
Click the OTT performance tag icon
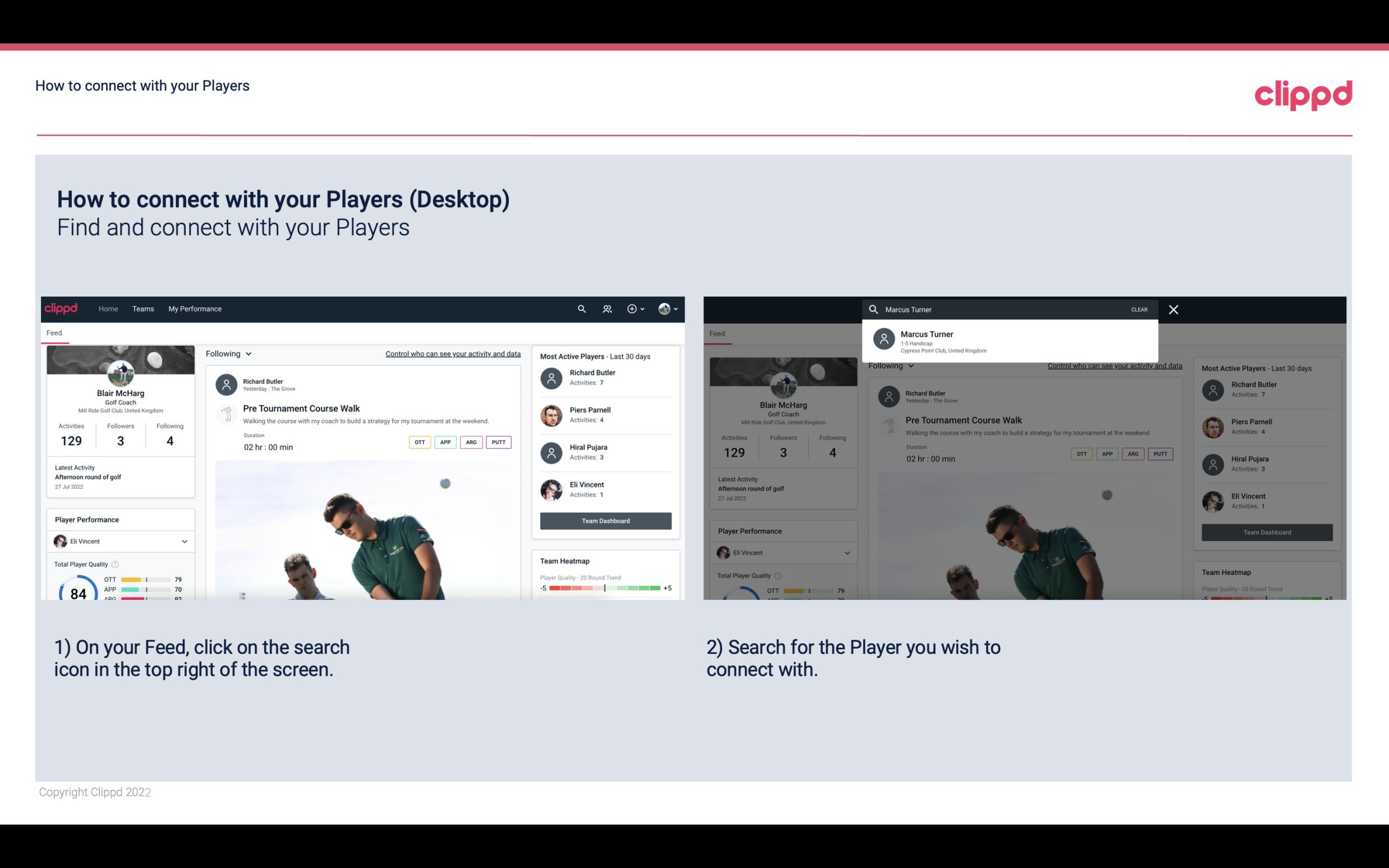(419, 442)
